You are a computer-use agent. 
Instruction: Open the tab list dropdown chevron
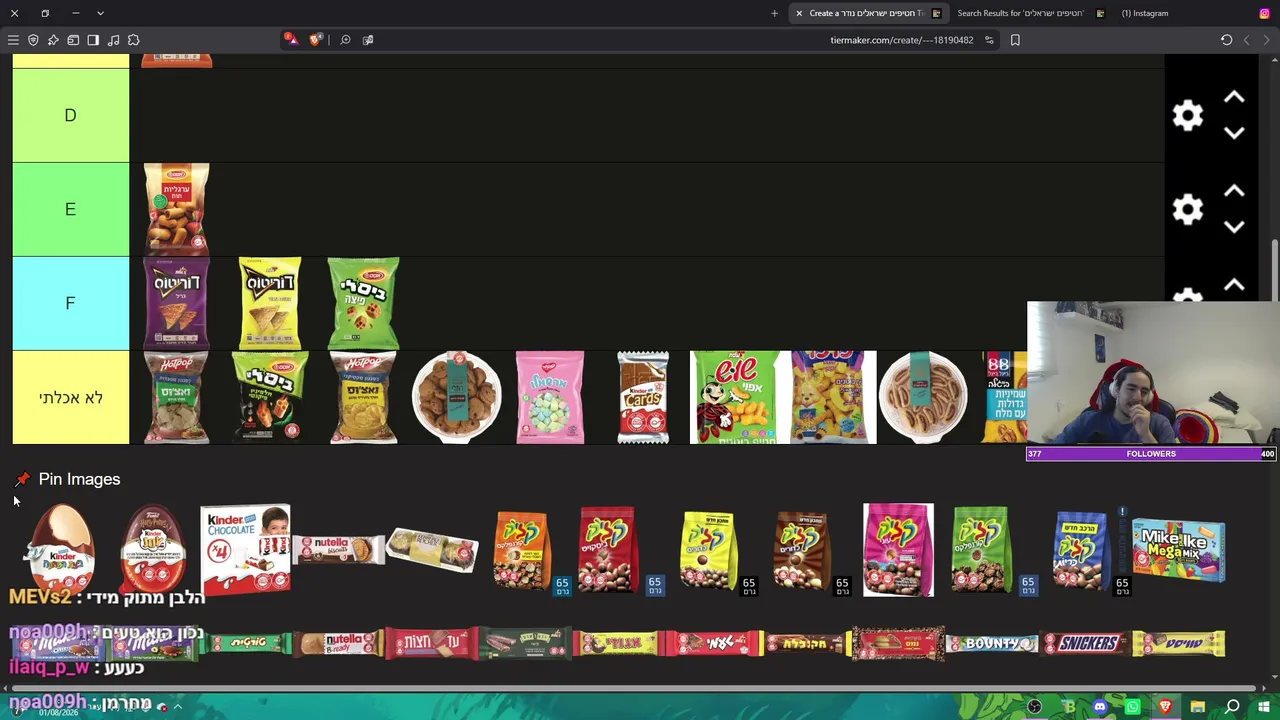point(100,13)
